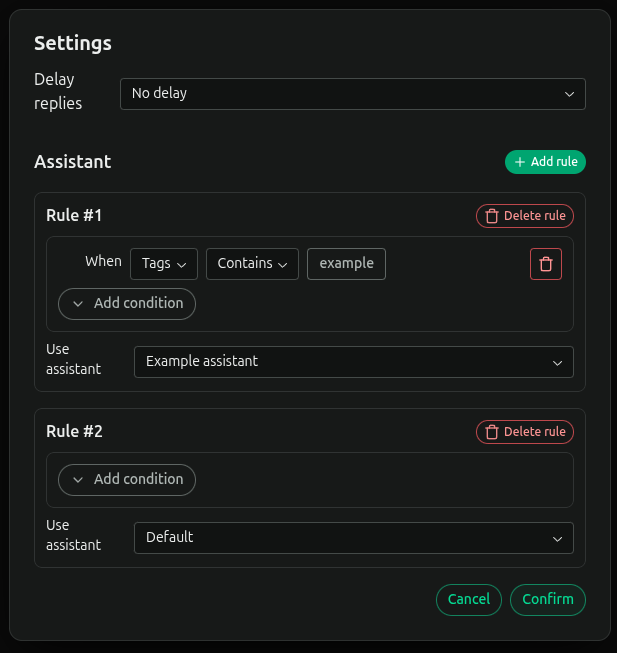
Task: Click the 'When' label in Rule #1
Action: tap(103, 261)
